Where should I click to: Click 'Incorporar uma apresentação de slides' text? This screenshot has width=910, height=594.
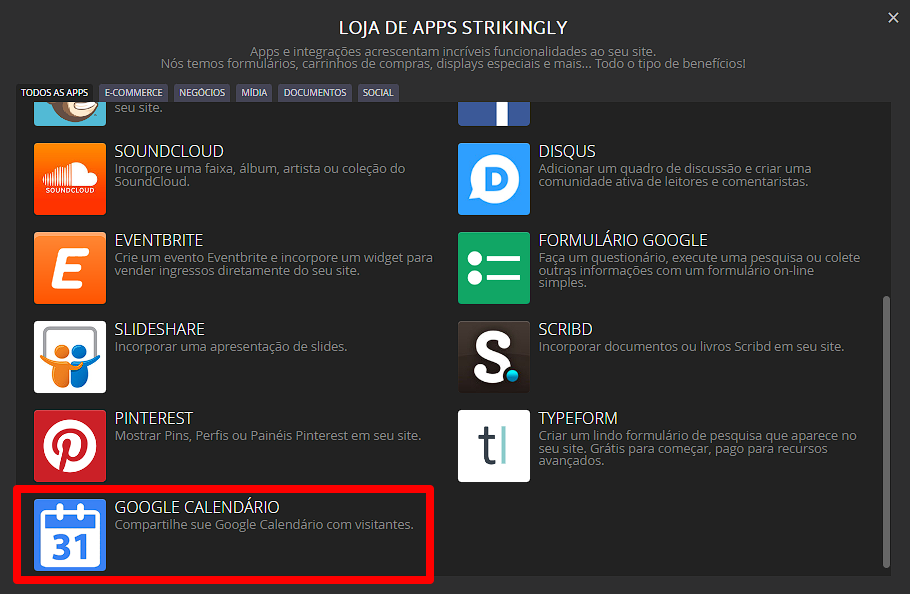pyautogui.click(x=231, y=347)
